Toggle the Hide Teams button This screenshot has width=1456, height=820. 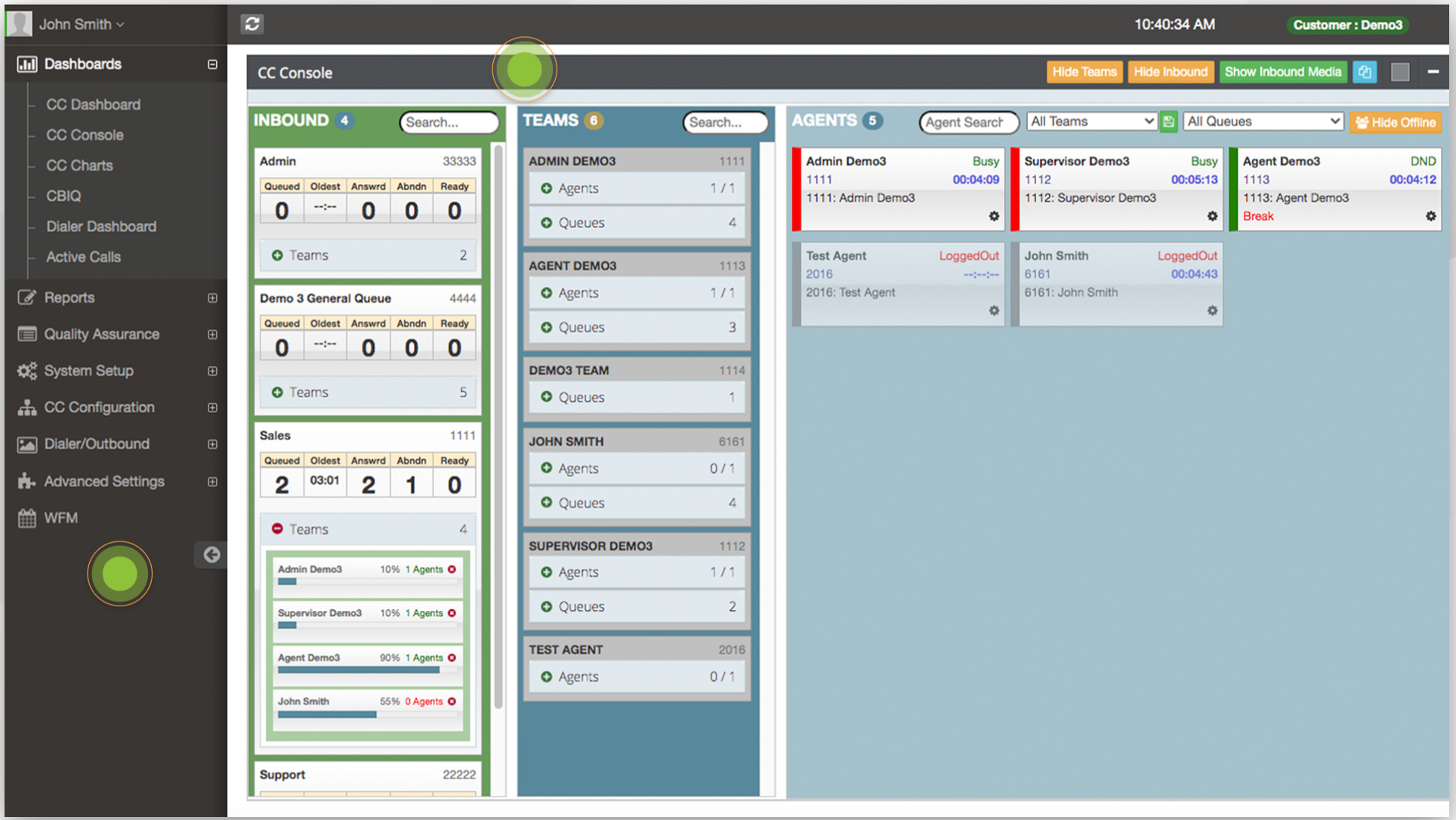1084,72
